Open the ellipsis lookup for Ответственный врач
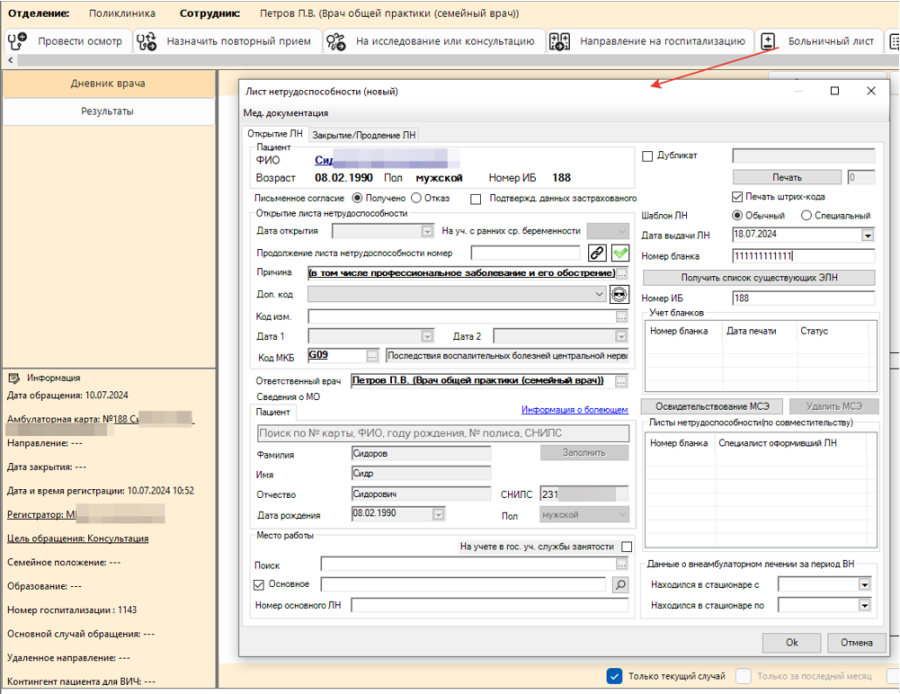900x694 pixels. [x=622, y=381]
